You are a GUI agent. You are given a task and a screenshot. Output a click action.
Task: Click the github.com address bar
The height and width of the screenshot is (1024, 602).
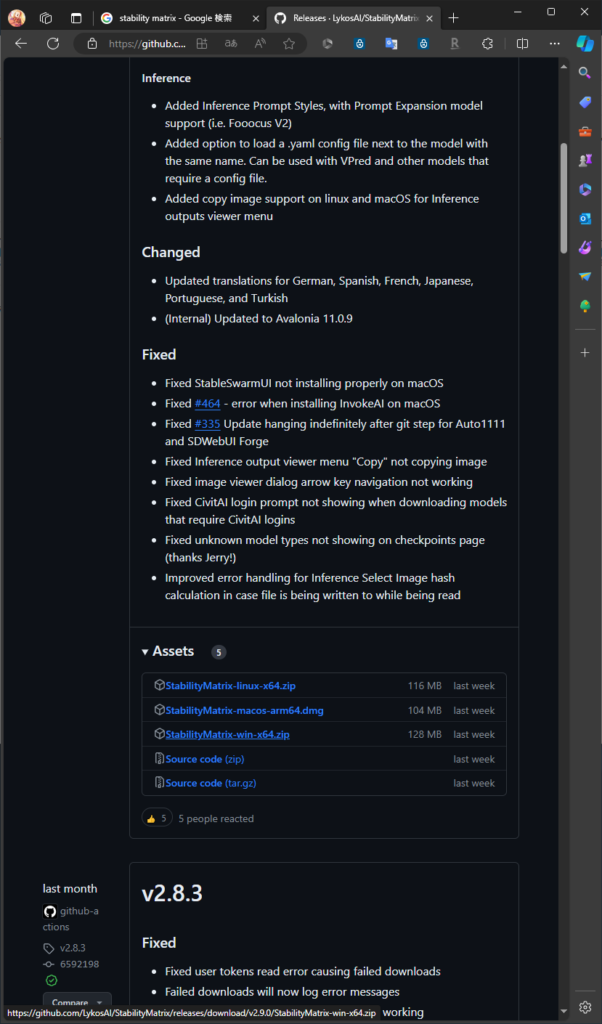pyautogui.click(x=148, y=44)
